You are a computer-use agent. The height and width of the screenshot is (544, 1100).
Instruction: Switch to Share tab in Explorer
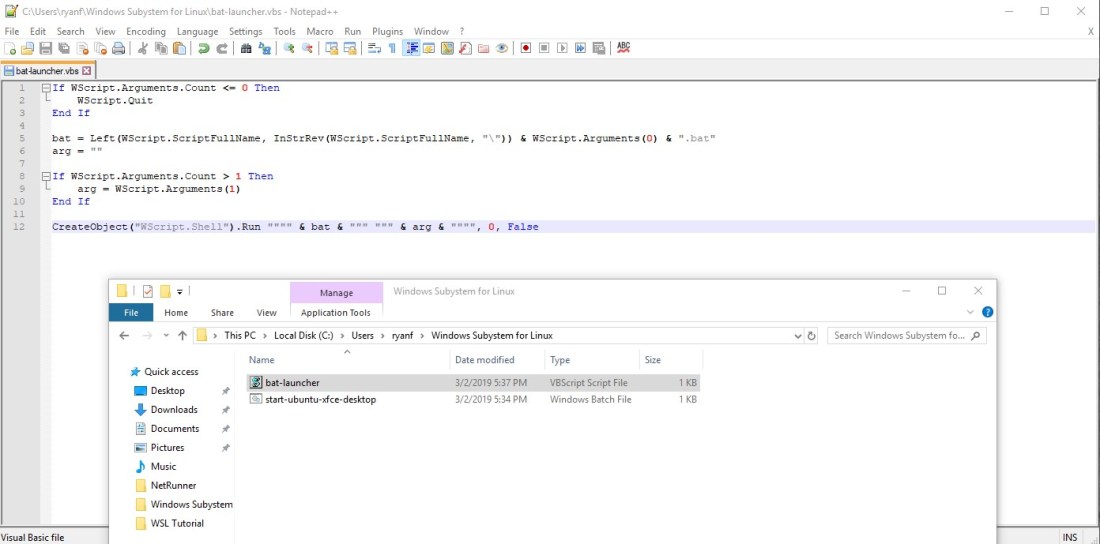[222, 313]
